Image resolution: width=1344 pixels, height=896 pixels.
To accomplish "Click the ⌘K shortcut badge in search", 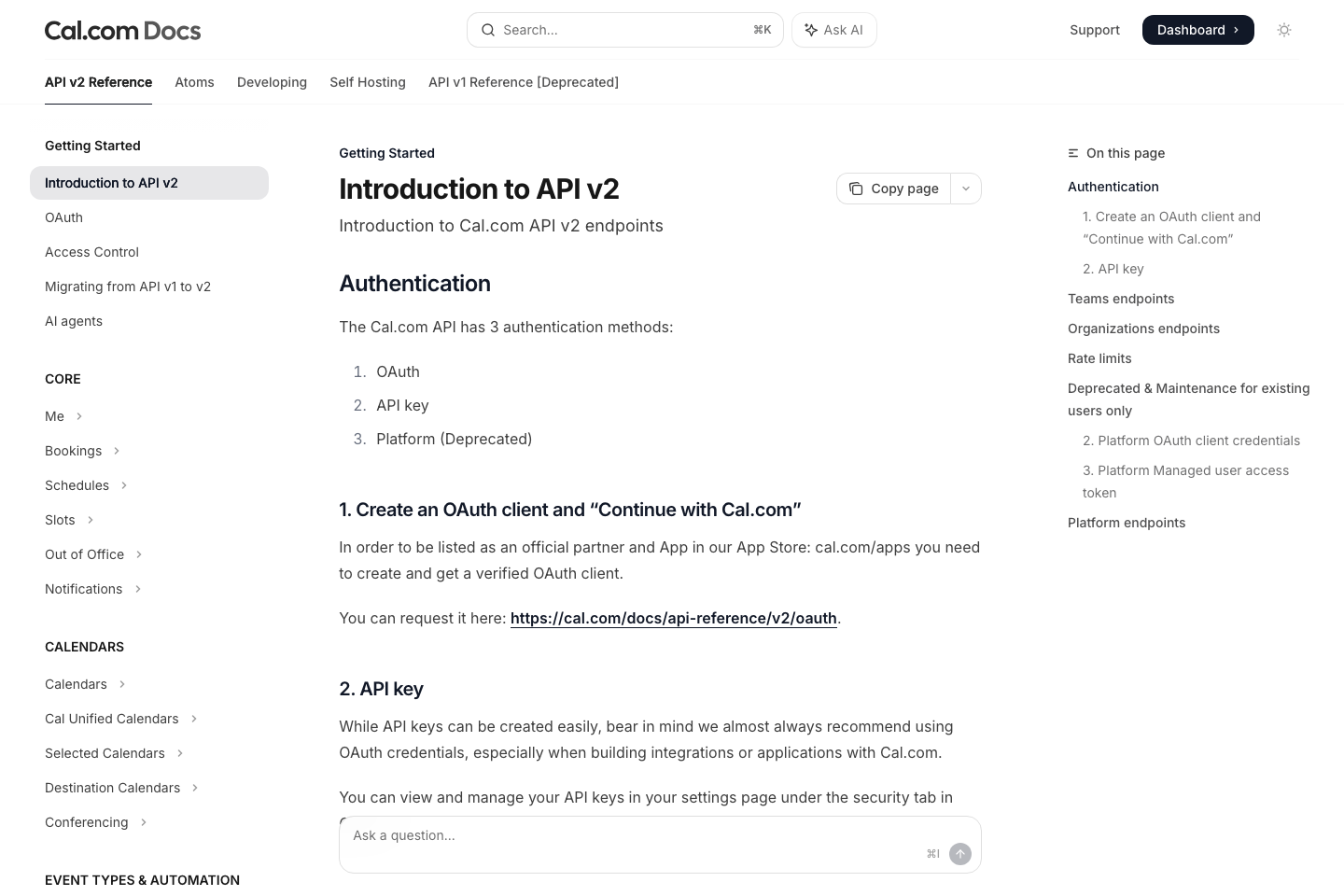I will 762,29.
